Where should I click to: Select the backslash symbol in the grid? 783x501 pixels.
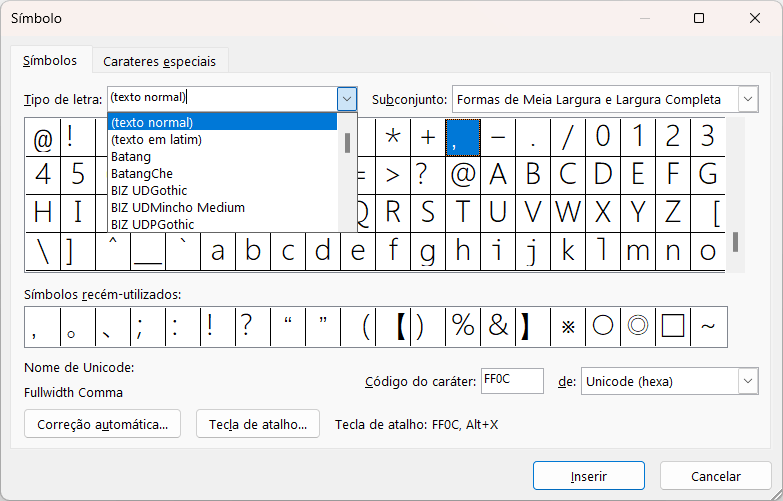point(43,251)
